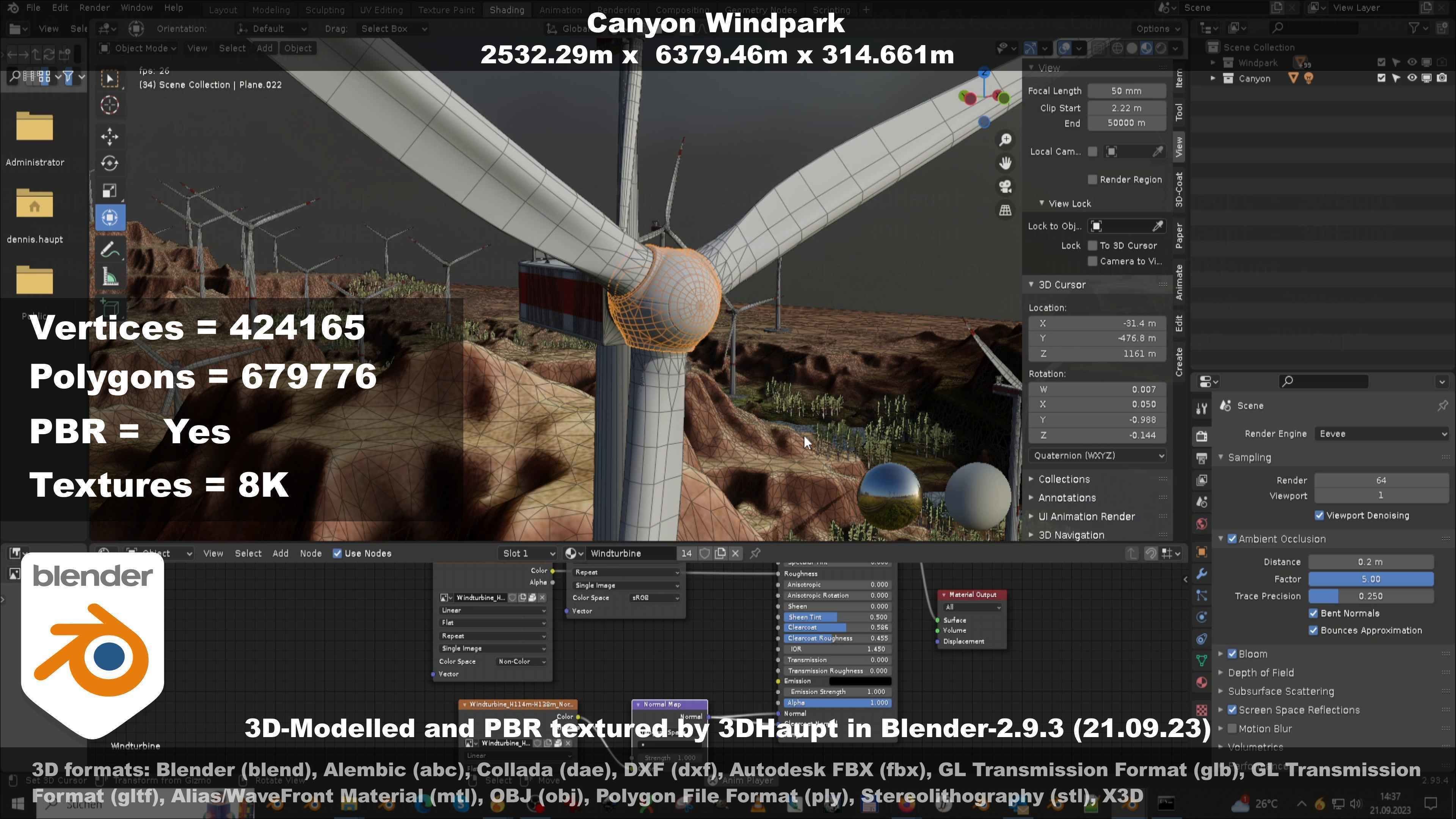Toggle Ambient Occlusion checkbox
Viewport: 1456px width, 819px height.
pos(1232,539)
